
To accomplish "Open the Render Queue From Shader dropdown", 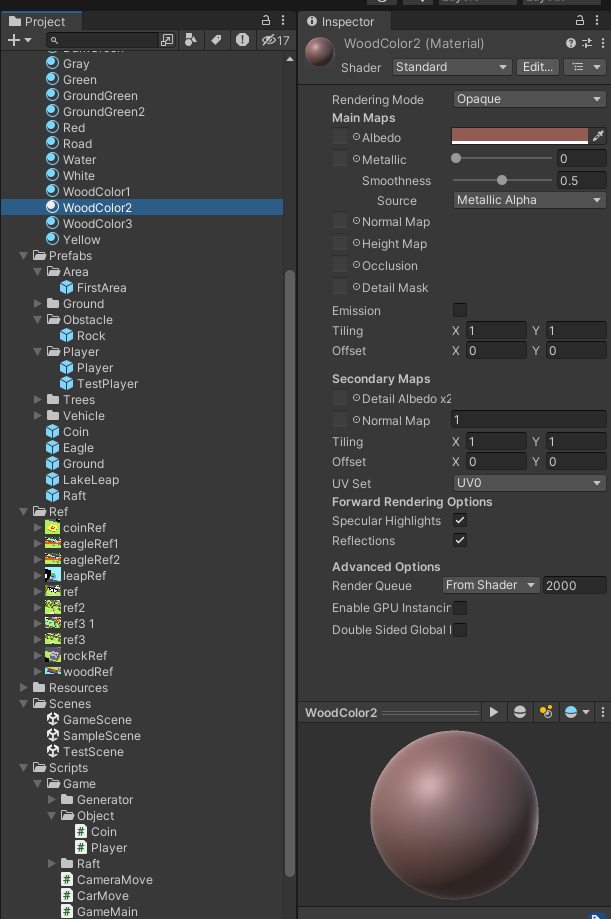I will click(x=491, y=585).
